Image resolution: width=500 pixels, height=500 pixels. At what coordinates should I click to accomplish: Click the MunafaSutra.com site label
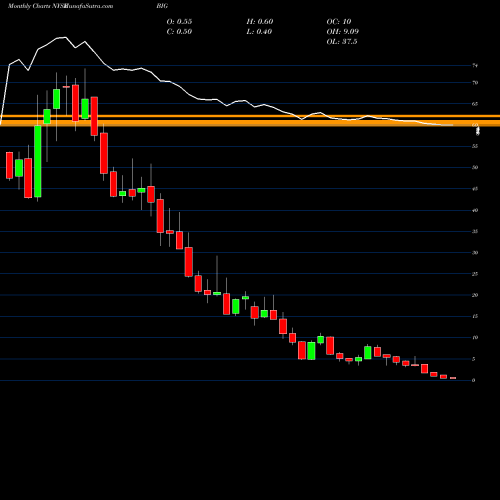click(89, 6)
